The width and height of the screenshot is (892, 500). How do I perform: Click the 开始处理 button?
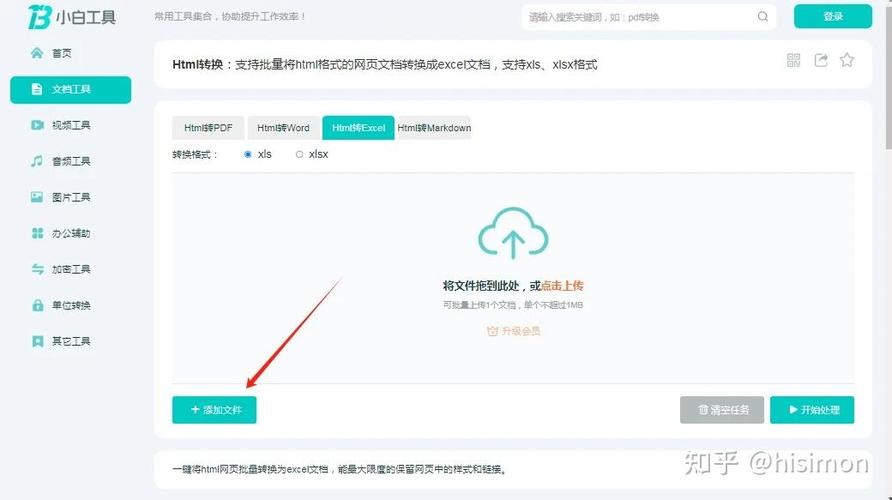(812, 410)
